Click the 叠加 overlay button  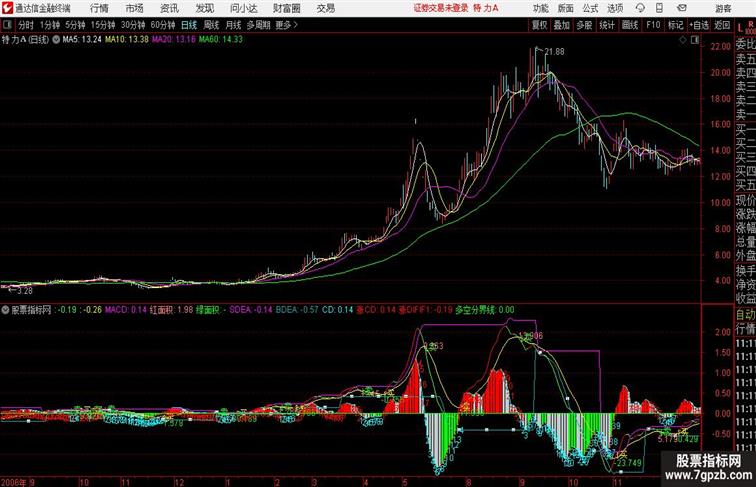click(562, 25)
